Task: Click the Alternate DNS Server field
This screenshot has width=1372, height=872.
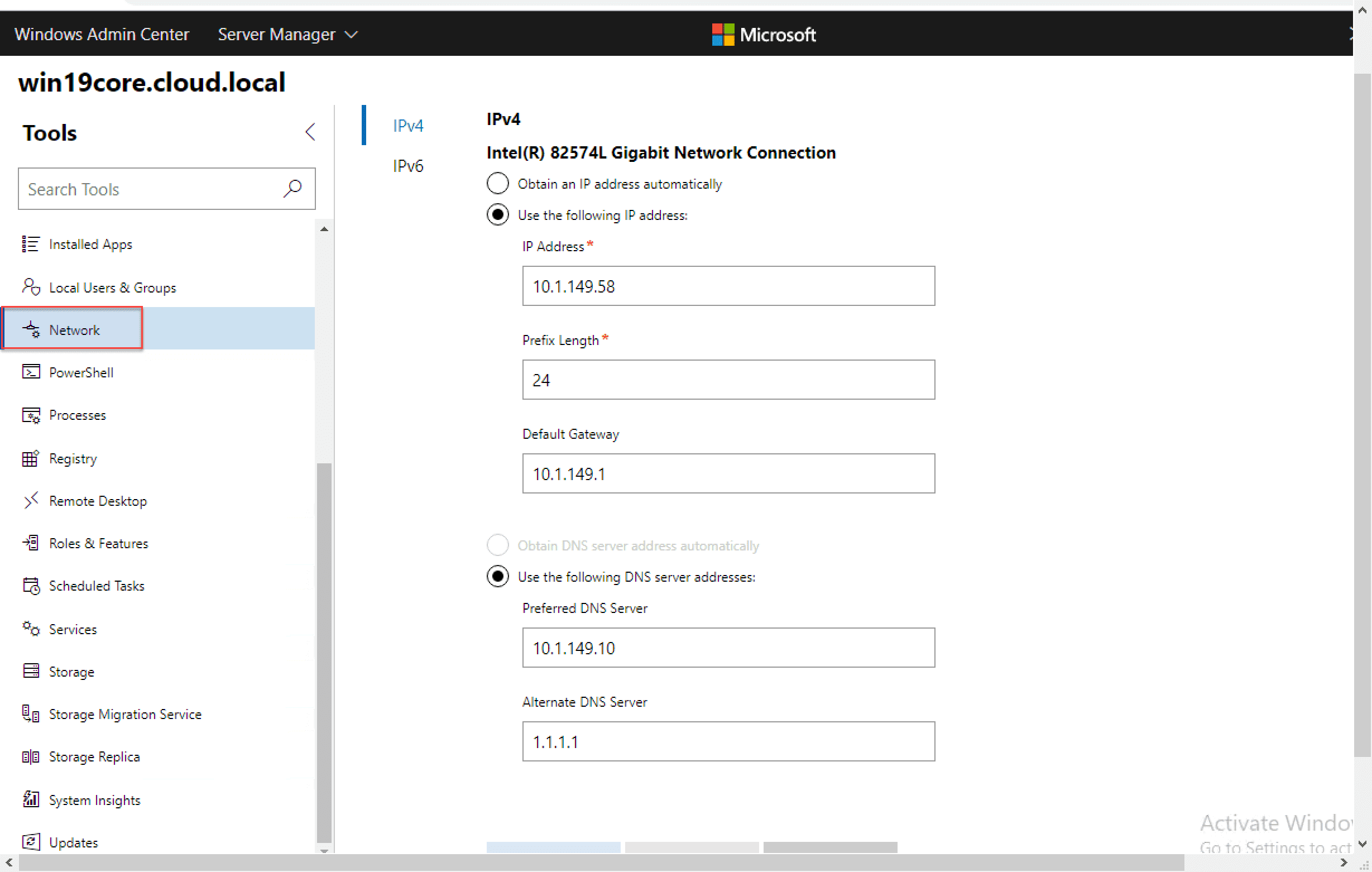Action: click(728, 741)
